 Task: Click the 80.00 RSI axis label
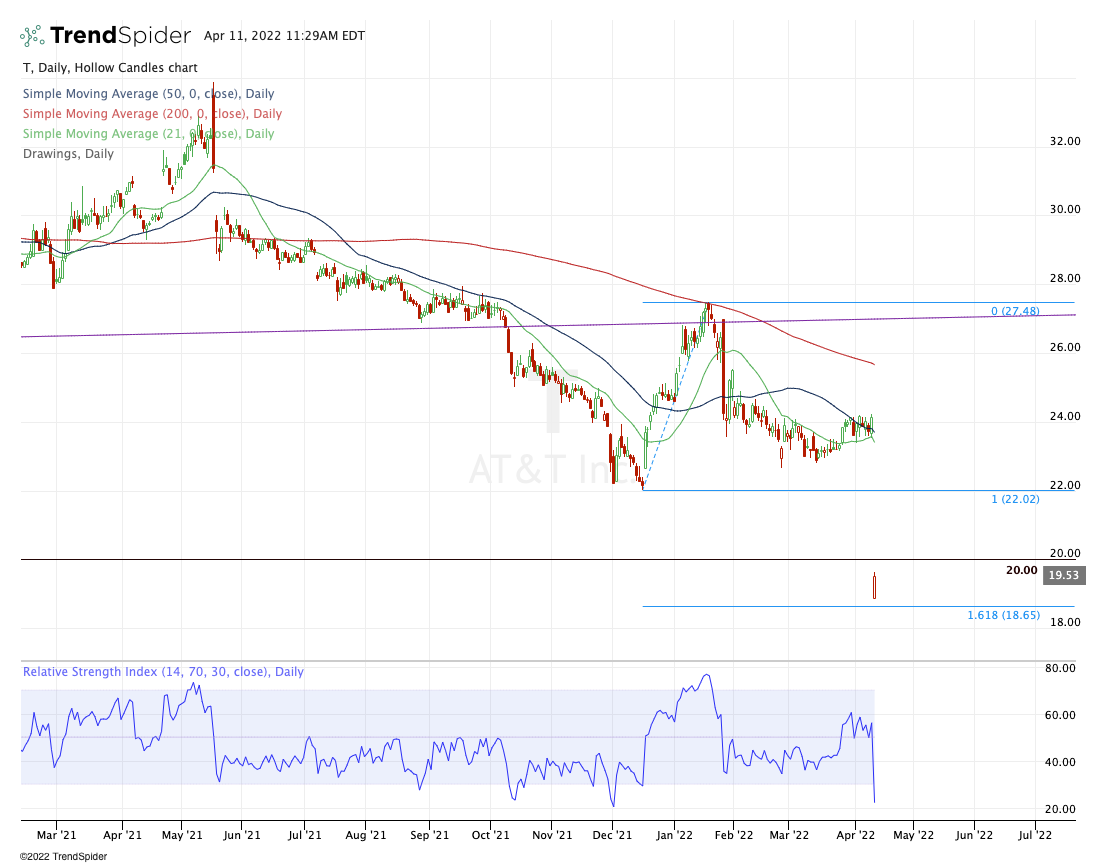(1059, 669)
